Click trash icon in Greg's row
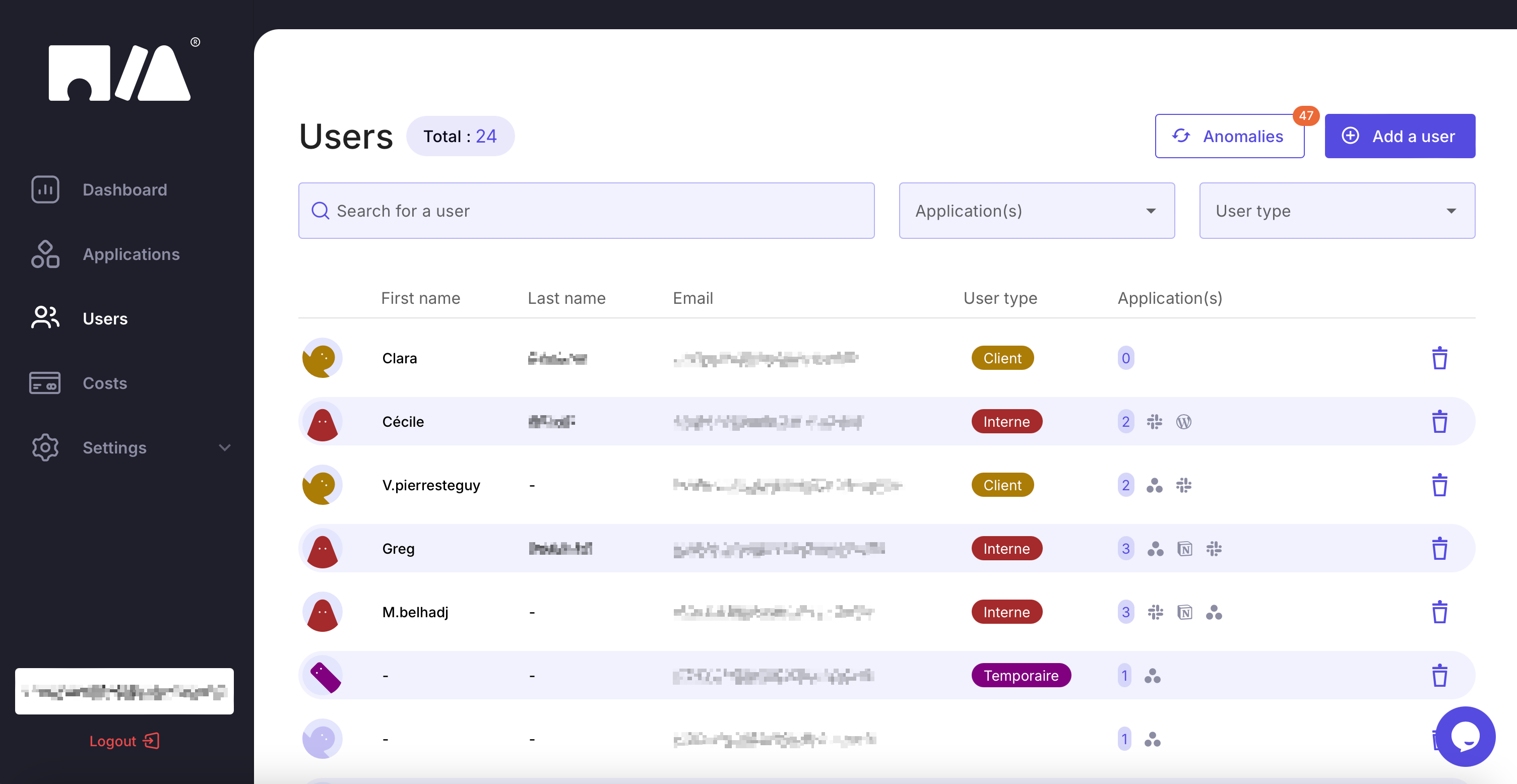Screen dimensions: 1517x784 pyautogui.click(x=1439, y=549)
